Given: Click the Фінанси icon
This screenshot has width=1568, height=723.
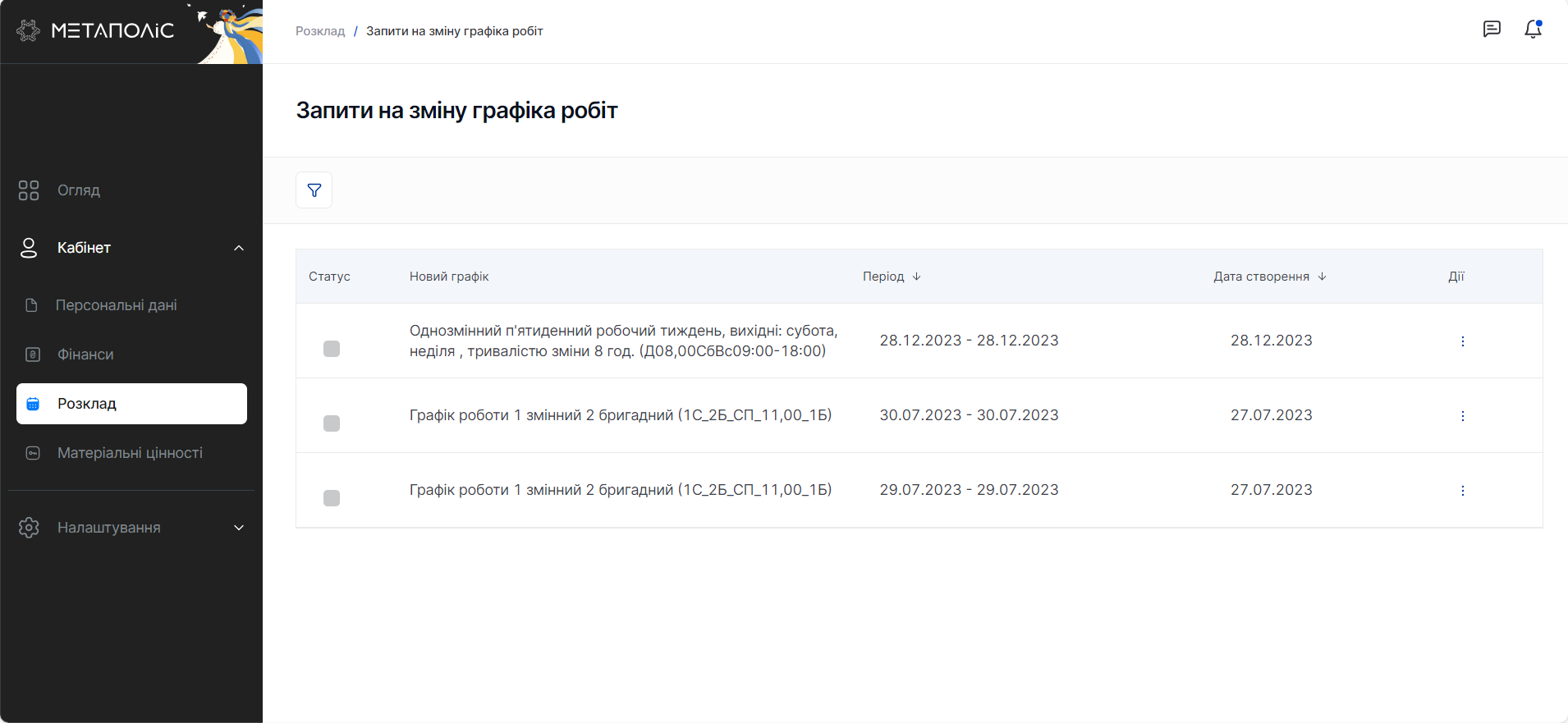Looking at the screenshot, I should (x=33, y=355).
